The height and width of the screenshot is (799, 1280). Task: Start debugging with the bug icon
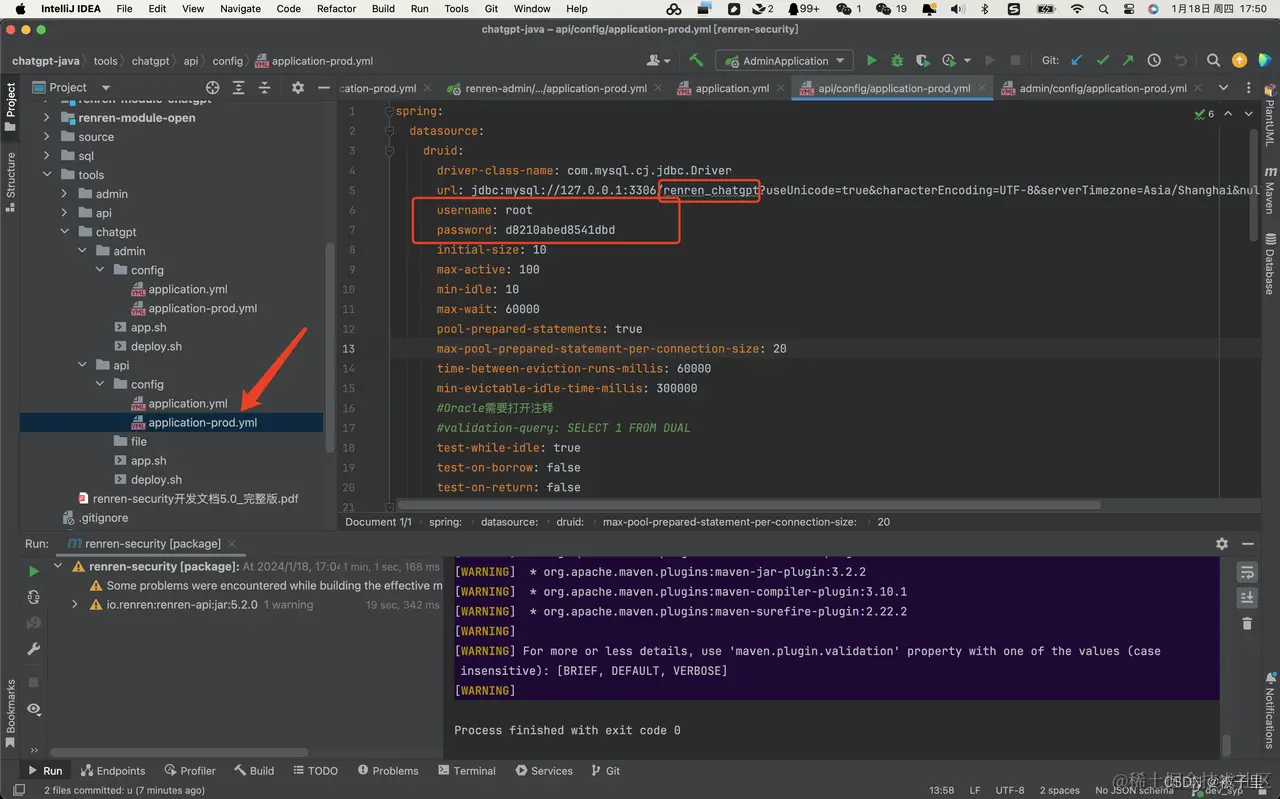(897, 61)
